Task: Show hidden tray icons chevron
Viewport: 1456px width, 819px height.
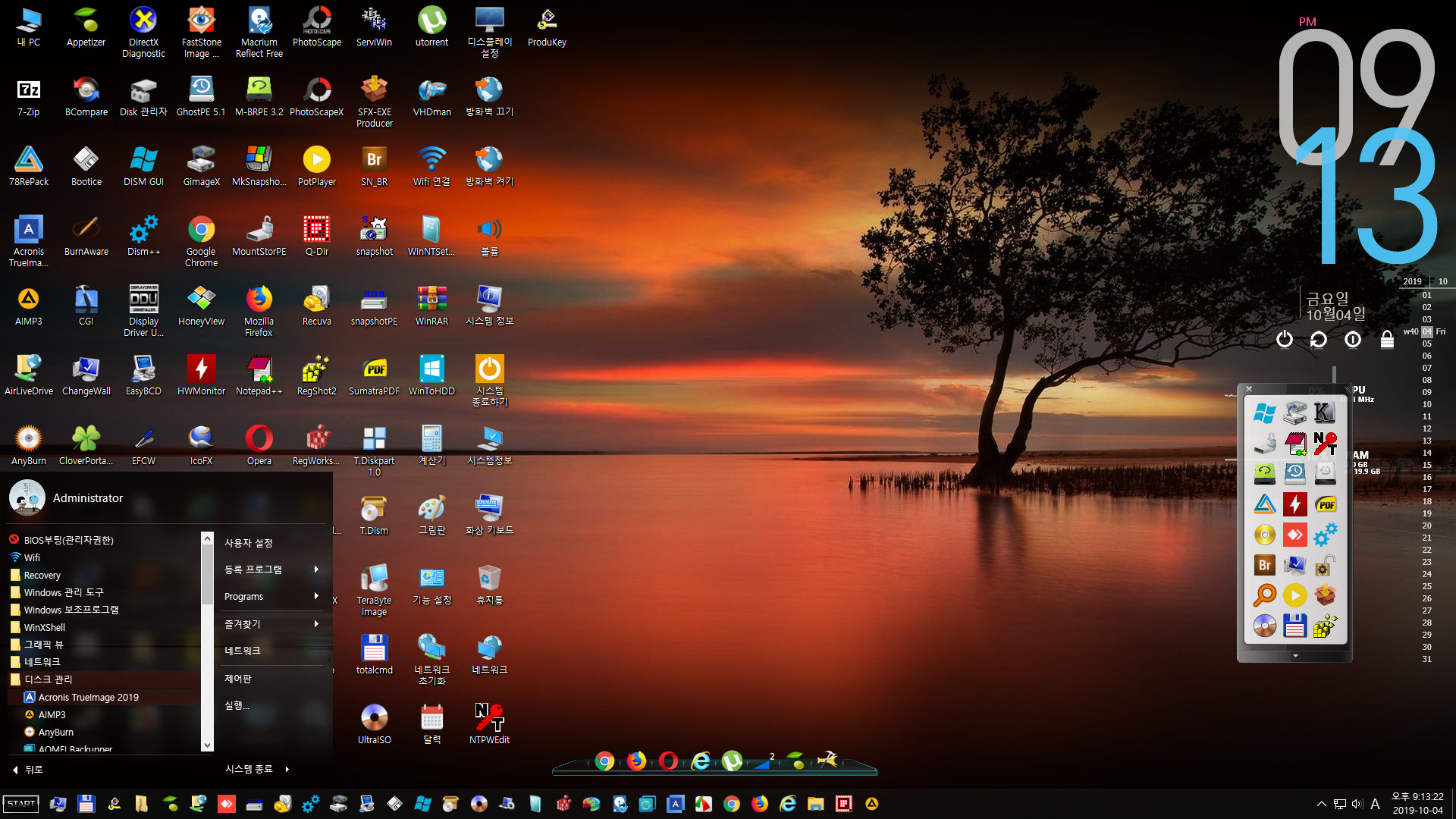Action: [x=1321, y=804]
